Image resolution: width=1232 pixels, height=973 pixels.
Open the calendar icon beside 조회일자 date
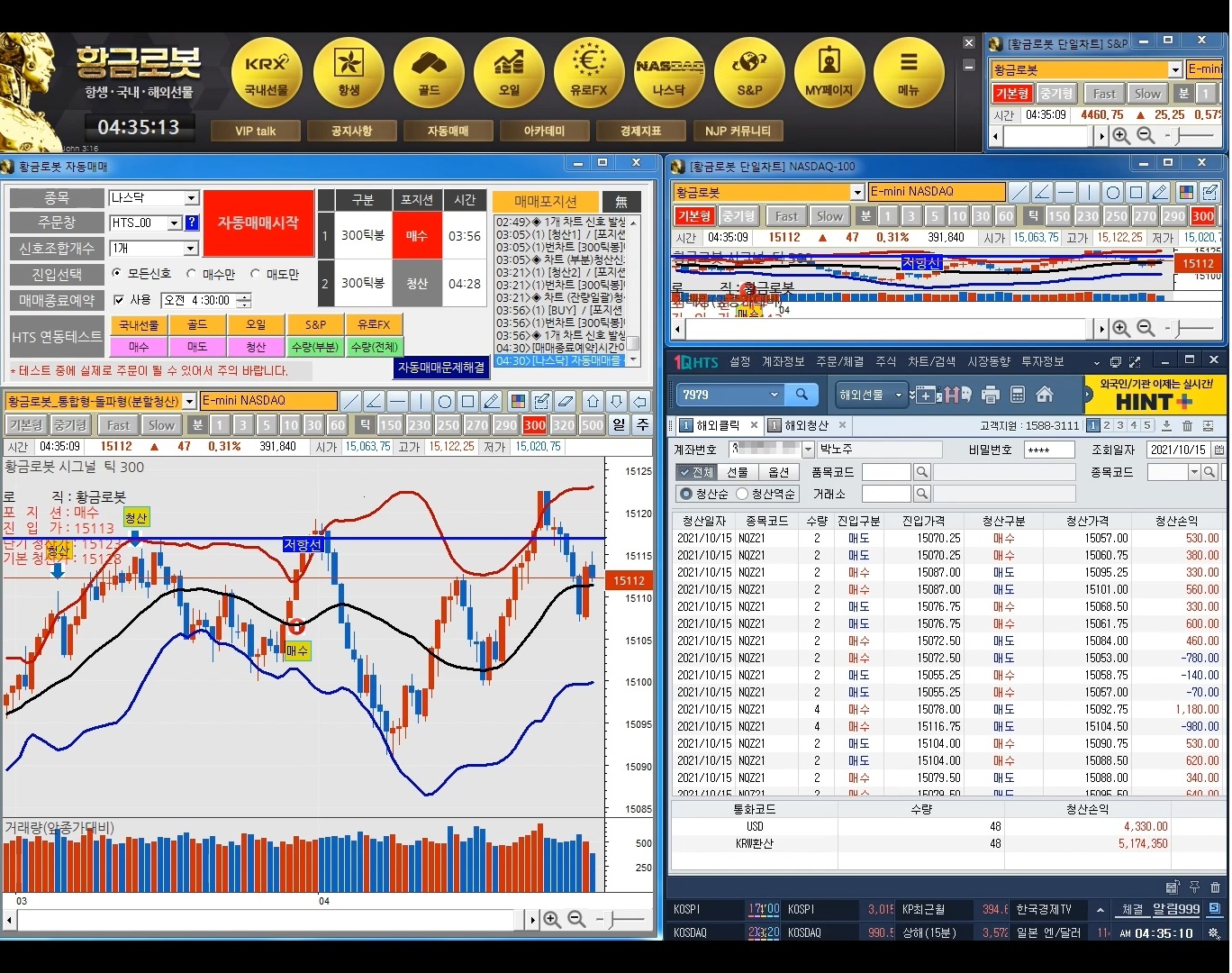click(x=1218, y=450)
